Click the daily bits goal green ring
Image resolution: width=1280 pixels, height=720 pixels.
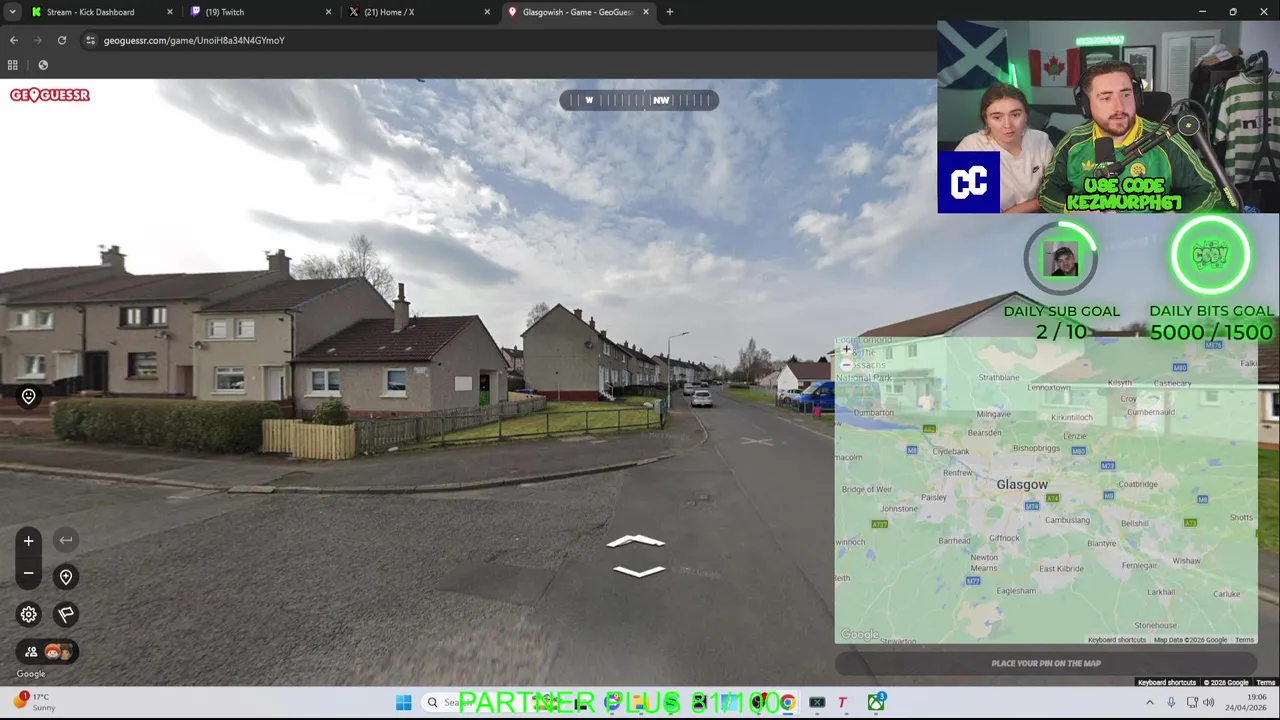[x=1210, y=256]
